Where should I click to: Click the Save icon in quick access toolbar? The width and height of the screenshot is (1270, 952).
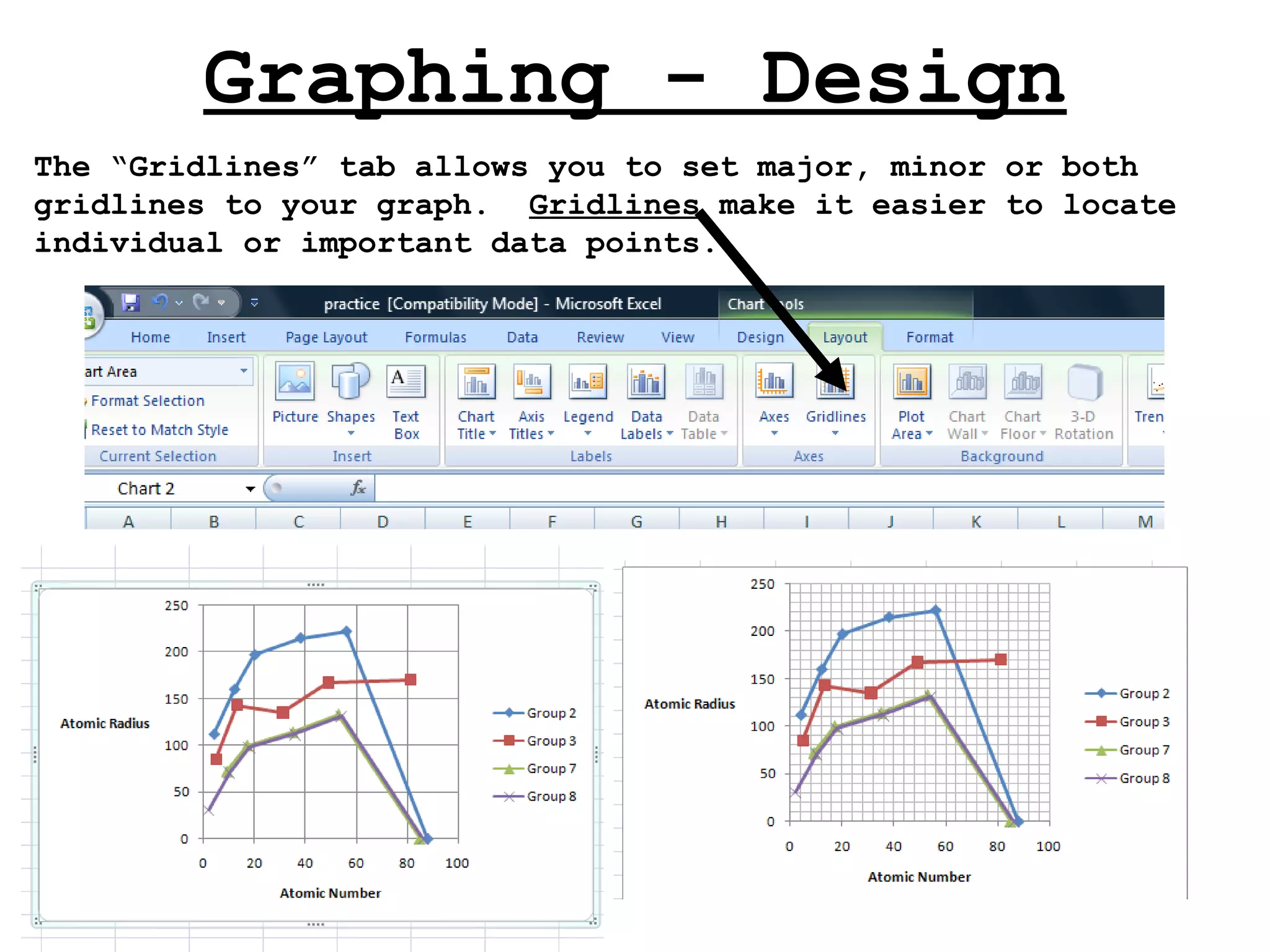[x=130, y=302]
